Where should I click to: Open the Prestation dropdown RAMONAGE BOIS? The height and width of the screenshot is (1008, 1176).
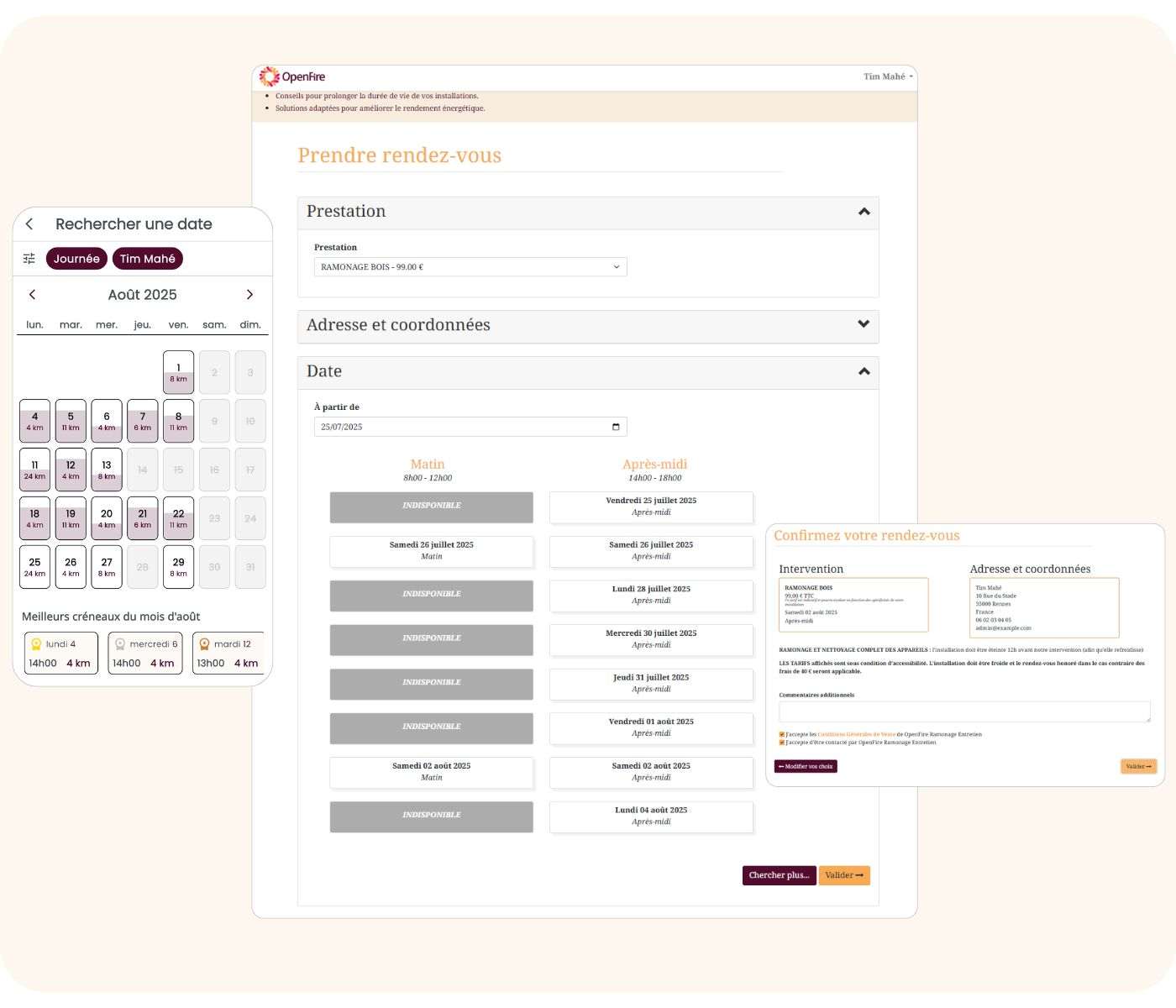(470, 267)
